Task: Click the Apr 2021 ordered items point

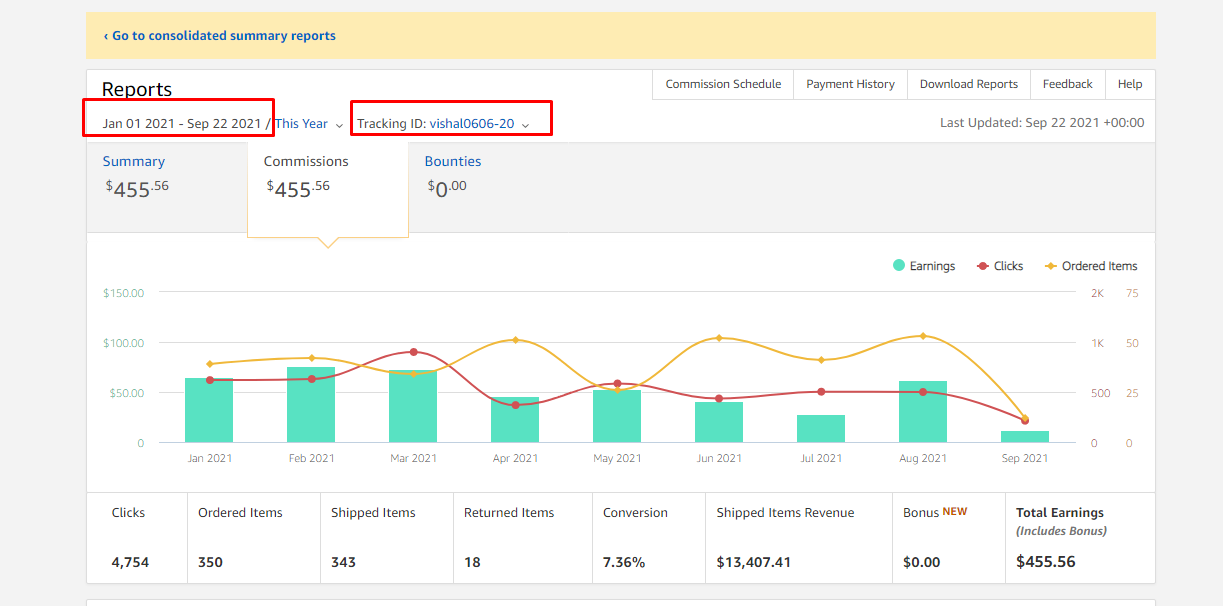Action: click(515, 340)
